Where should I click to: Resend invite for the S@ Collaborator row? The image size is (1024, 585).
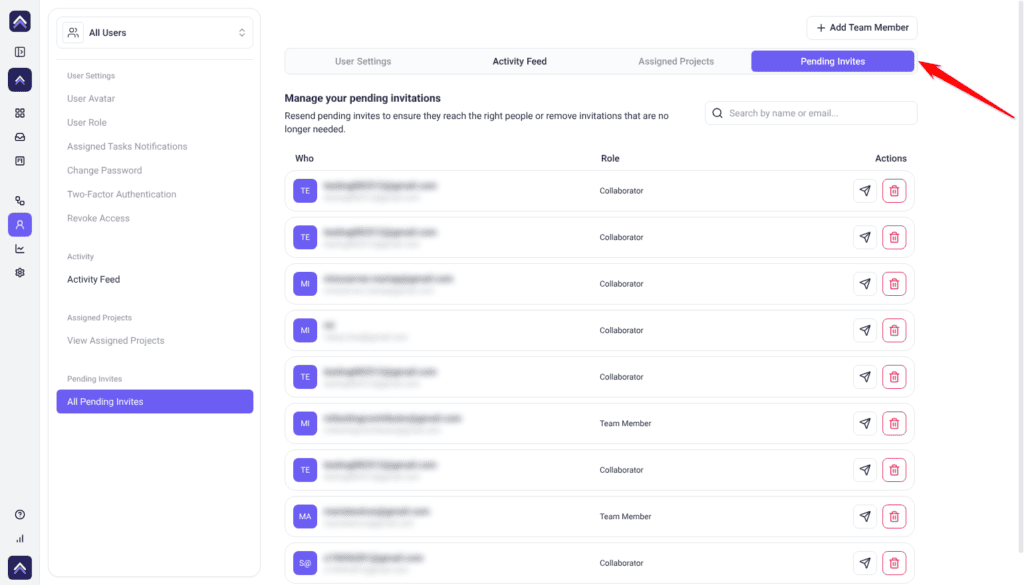865,563
